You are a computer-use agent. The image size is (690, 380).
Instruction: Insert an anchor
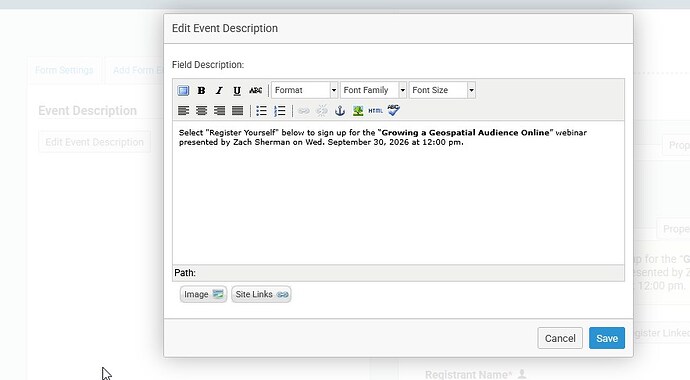[x=340, y=111]
